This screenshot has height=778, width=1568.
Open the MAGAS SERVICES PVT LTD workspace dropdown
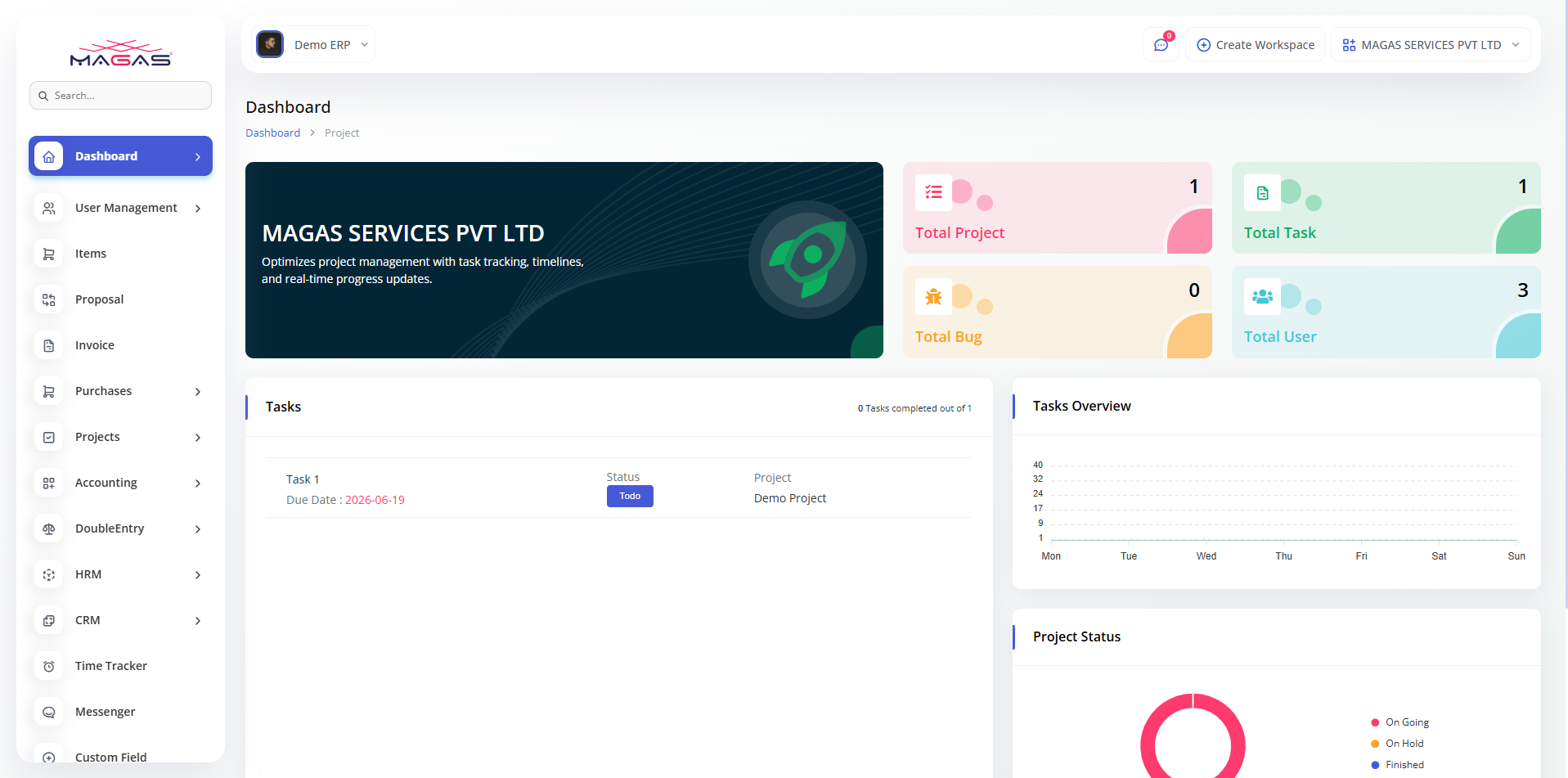[1431, 45]
